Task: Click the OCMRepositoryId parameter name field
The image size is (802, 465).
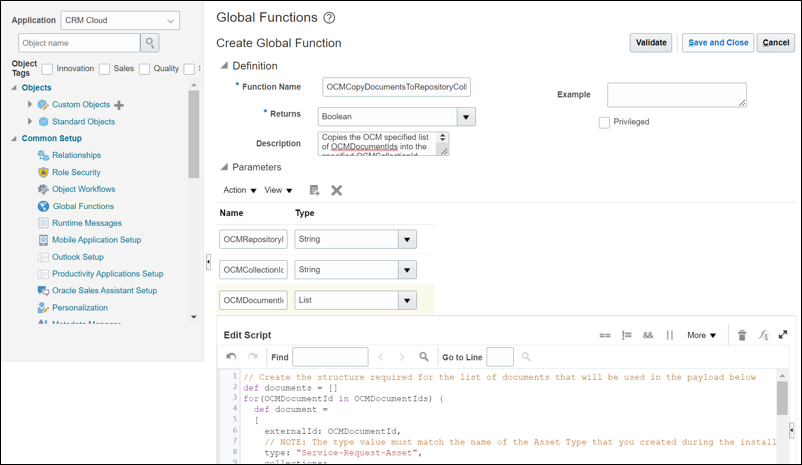Action: pyautogui.click(x=253, y=239)
